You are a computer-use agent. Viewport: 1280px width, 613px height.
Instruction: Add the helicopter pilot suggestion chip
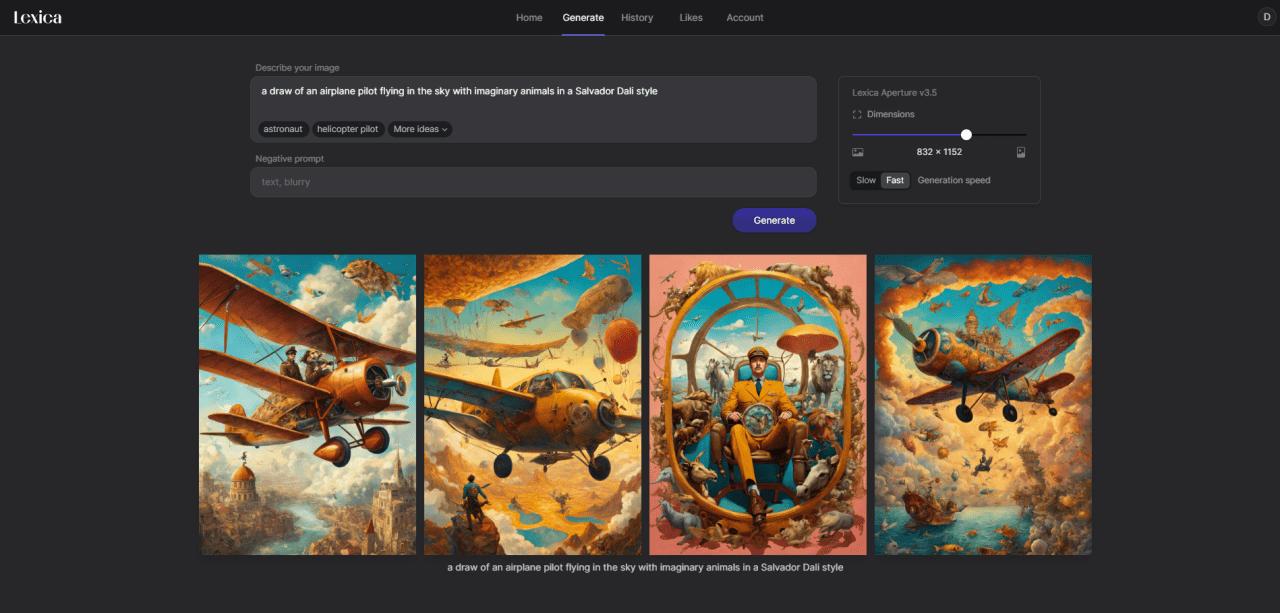[x=348, y=129]
